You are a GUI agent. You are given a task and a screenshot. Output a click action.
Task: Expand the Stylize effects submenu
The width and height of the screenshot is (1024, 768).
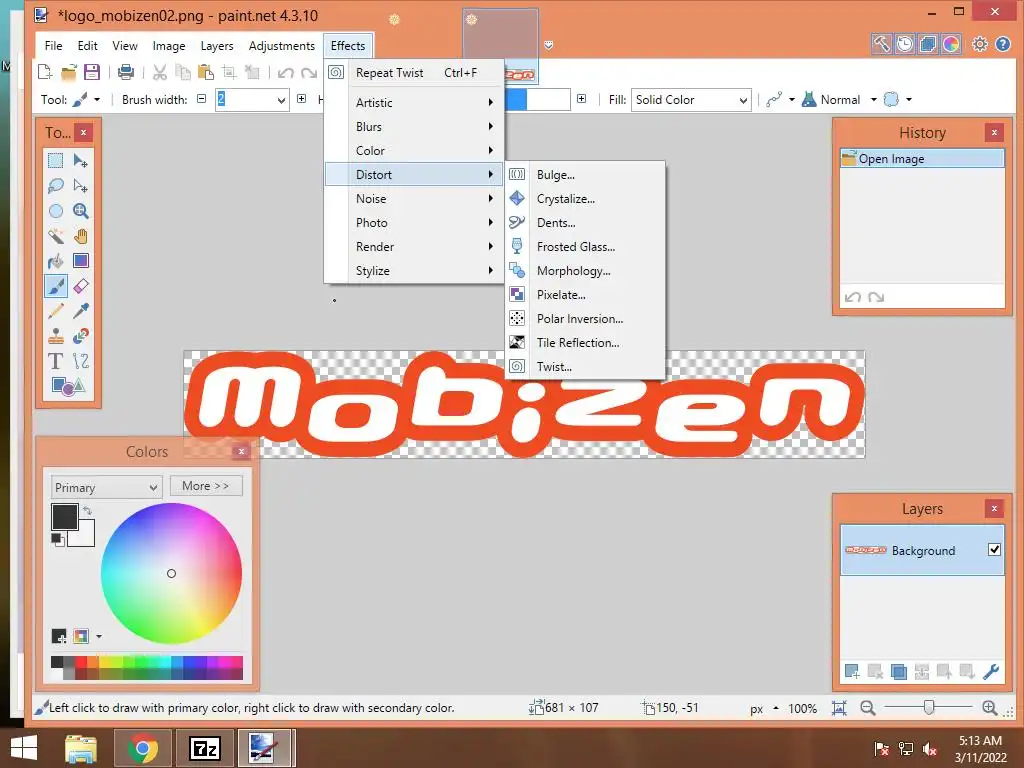pyautogui.click(x=415, y=270)
